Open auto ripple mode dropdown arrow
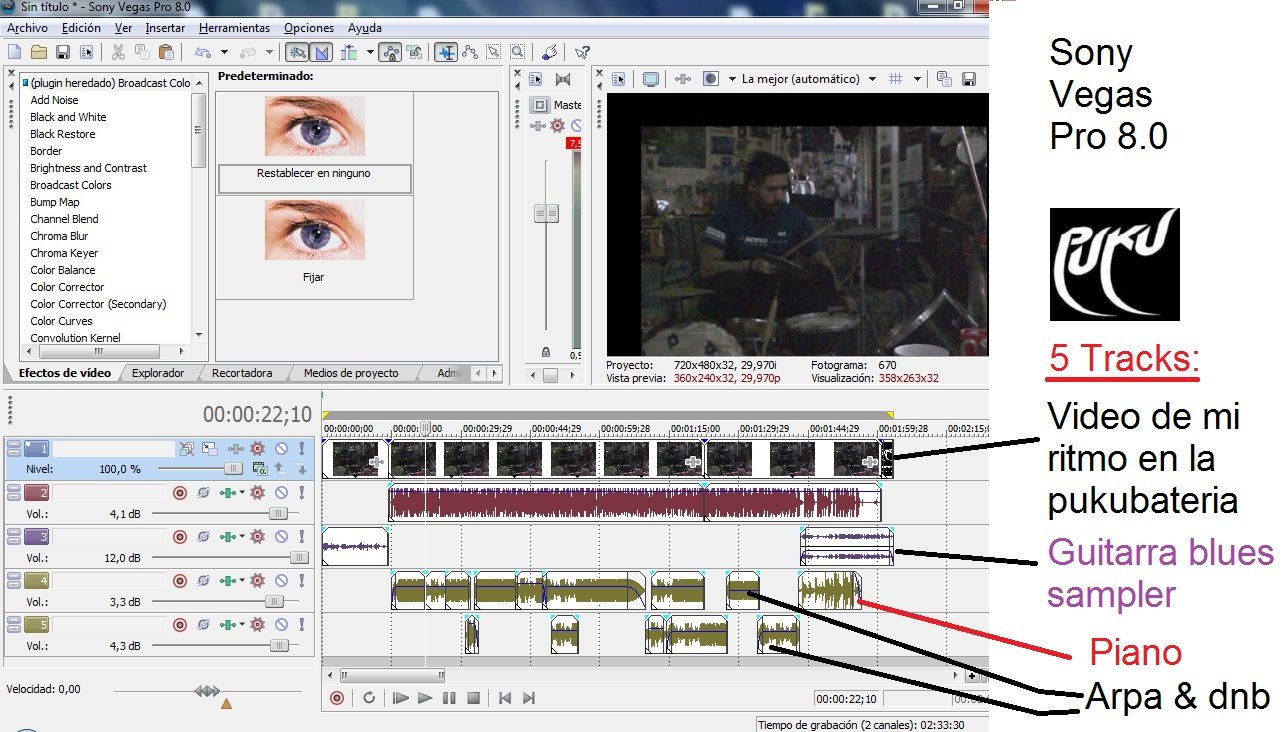This screenshot has height=732, width=1286. 370,52
